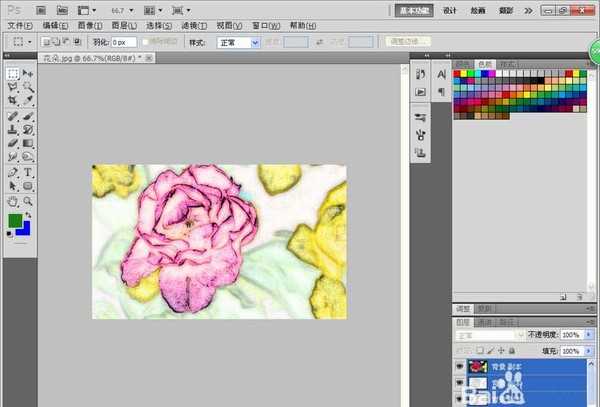
Task: Open the 图像 menu
Action: pos(88,24)
